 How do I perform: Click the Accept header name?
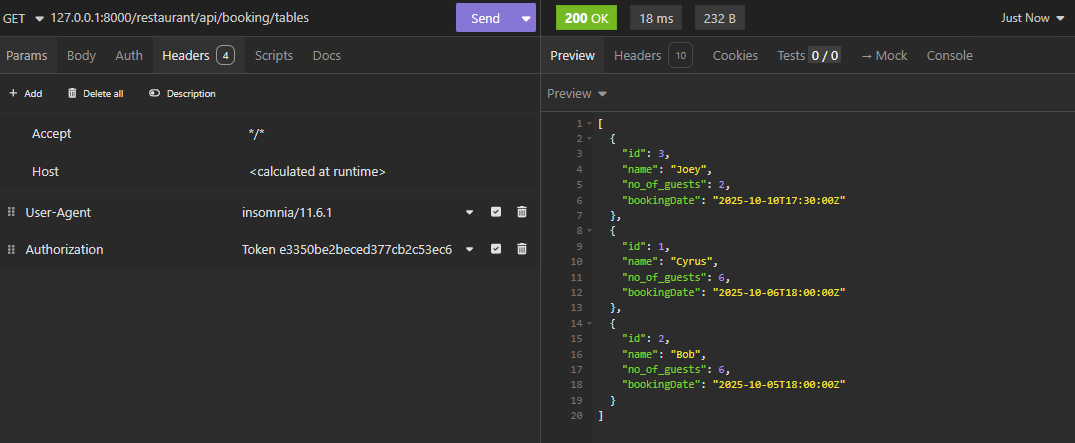tap(51, 134)
